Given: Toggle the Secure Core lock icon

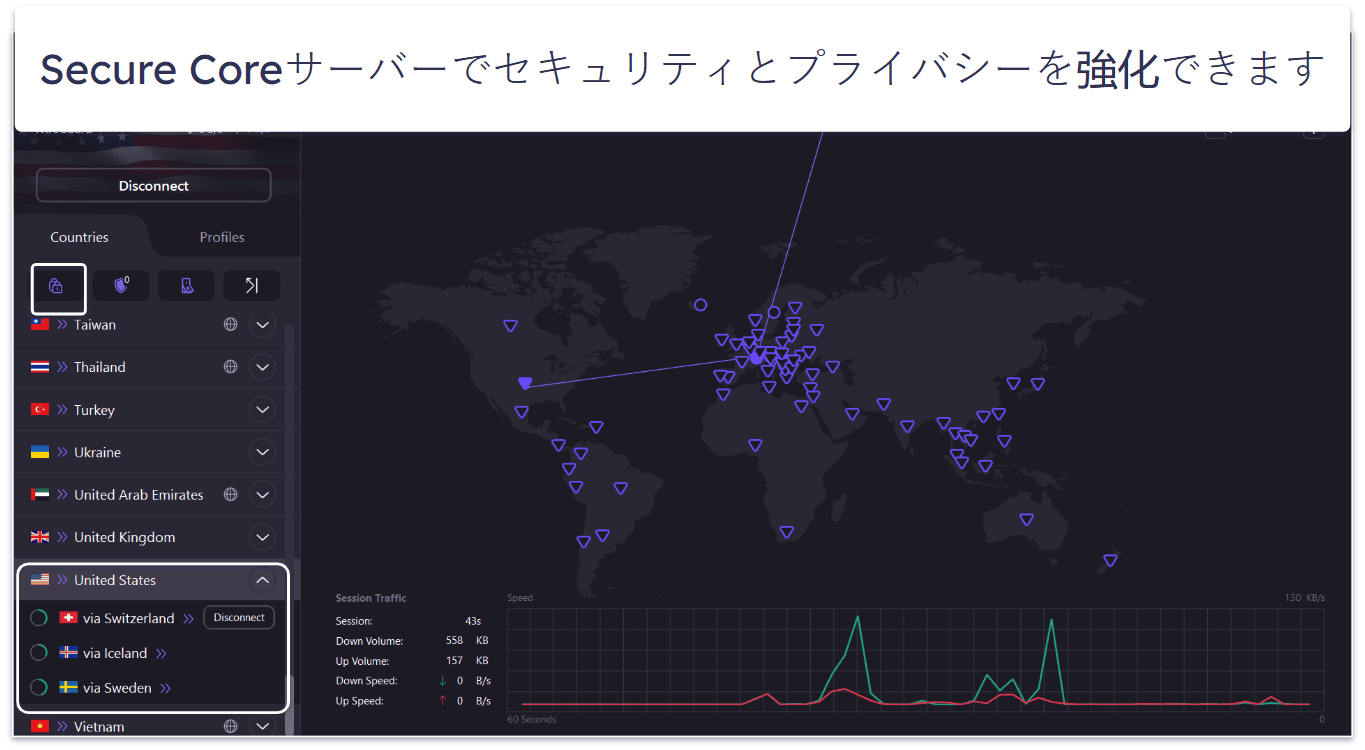Looking at the screenshot, I should pos(56,286).
